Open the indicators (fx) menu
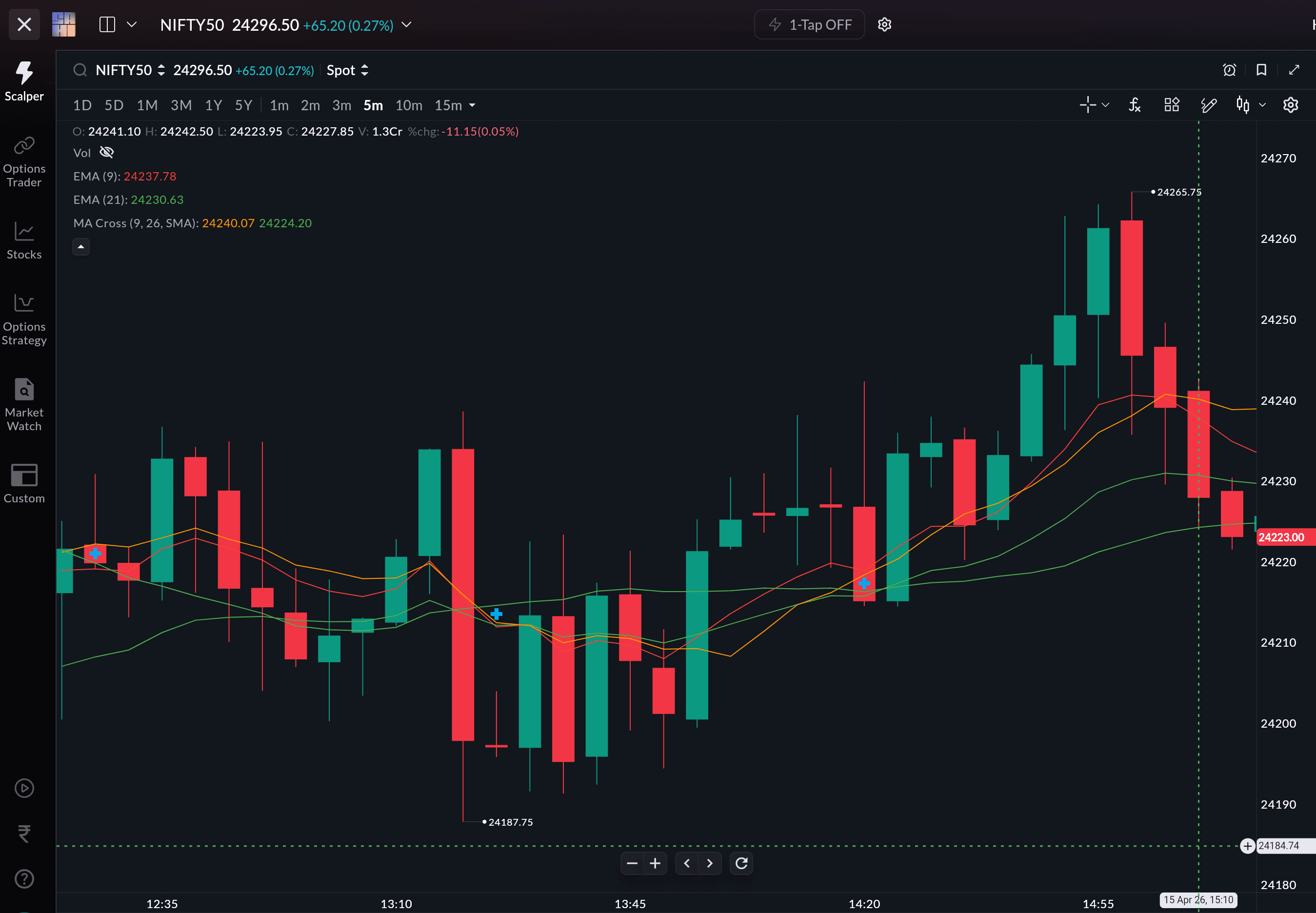The width and height of the screenshot is (1316, 913). tap(1135, 105)
